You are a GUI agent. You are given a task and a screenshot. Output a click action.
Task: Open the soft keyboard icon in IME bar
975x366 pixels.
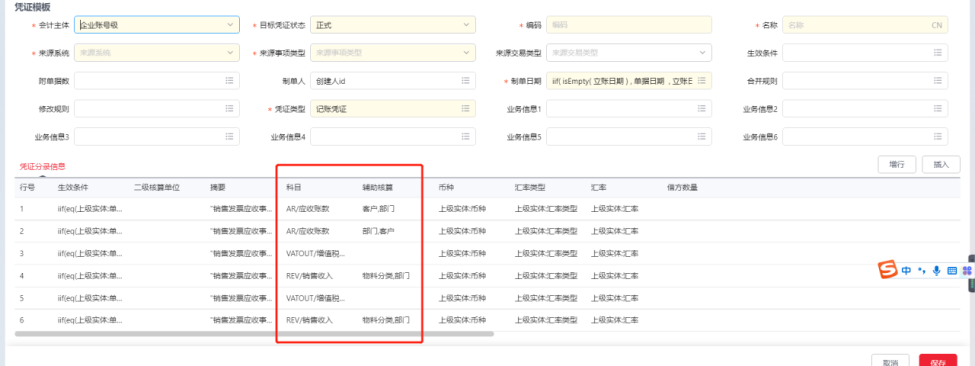pyautogui.click(x=951, y=271)
